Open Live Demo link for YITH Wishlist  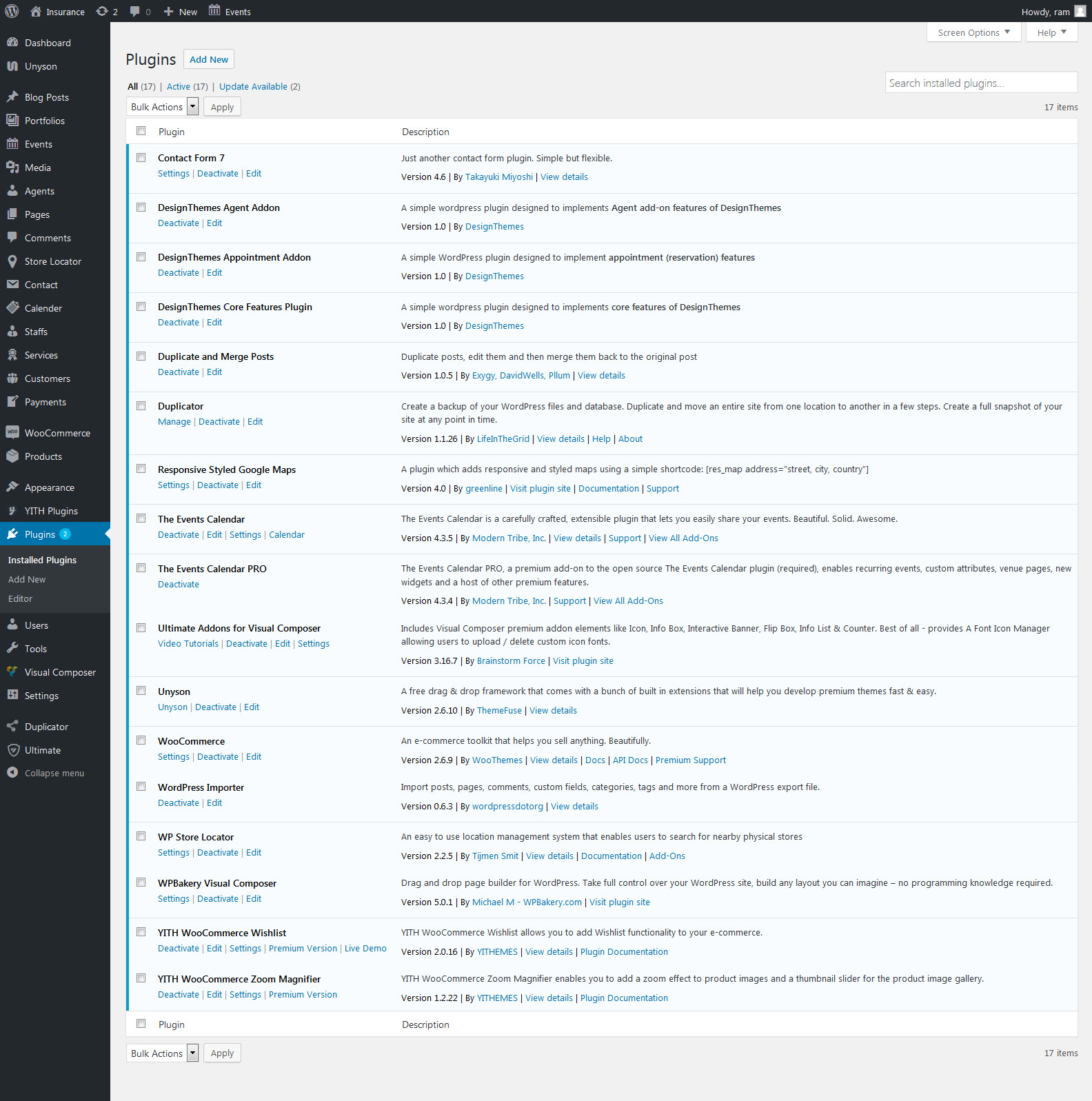click(x=365, y=949)
